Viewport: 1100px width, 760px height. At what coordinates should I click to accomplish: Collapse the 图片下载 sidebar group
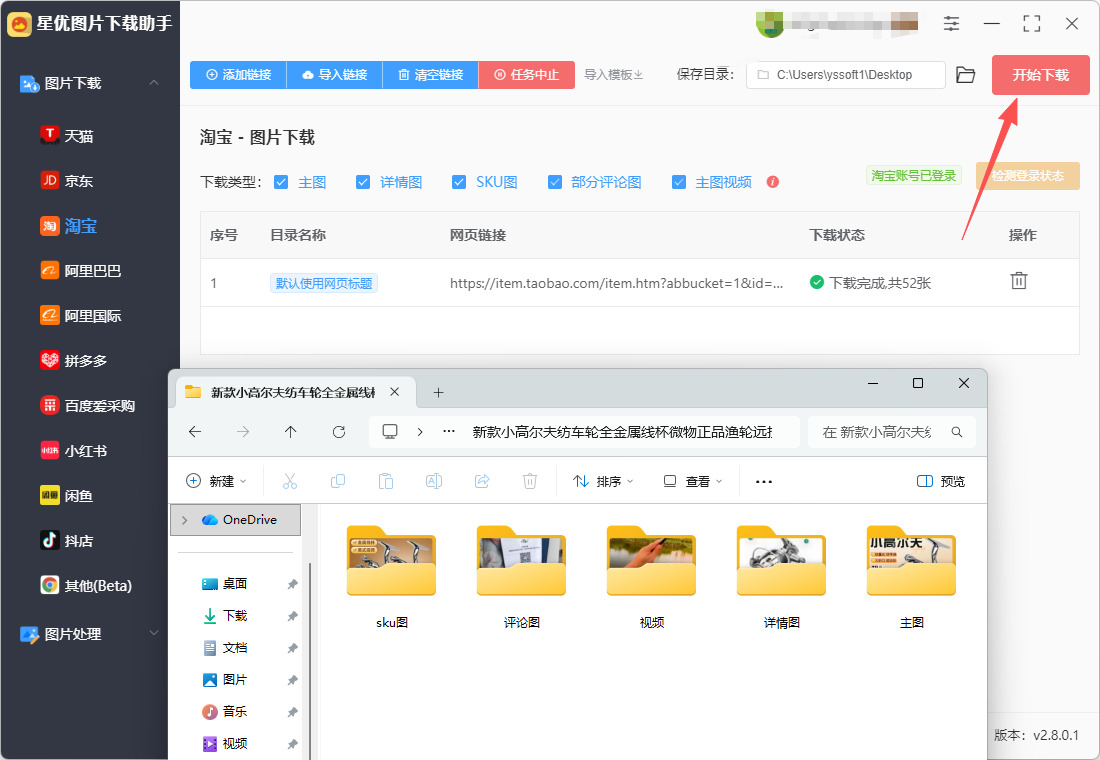(154, 83)
